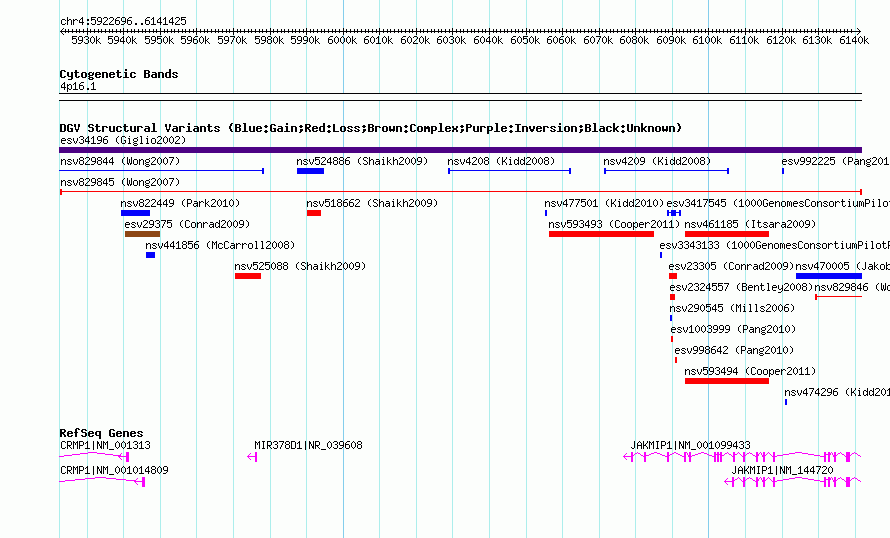
Task: Open gene JAKMIP1|NM_001099433
Action: point(690,445)
